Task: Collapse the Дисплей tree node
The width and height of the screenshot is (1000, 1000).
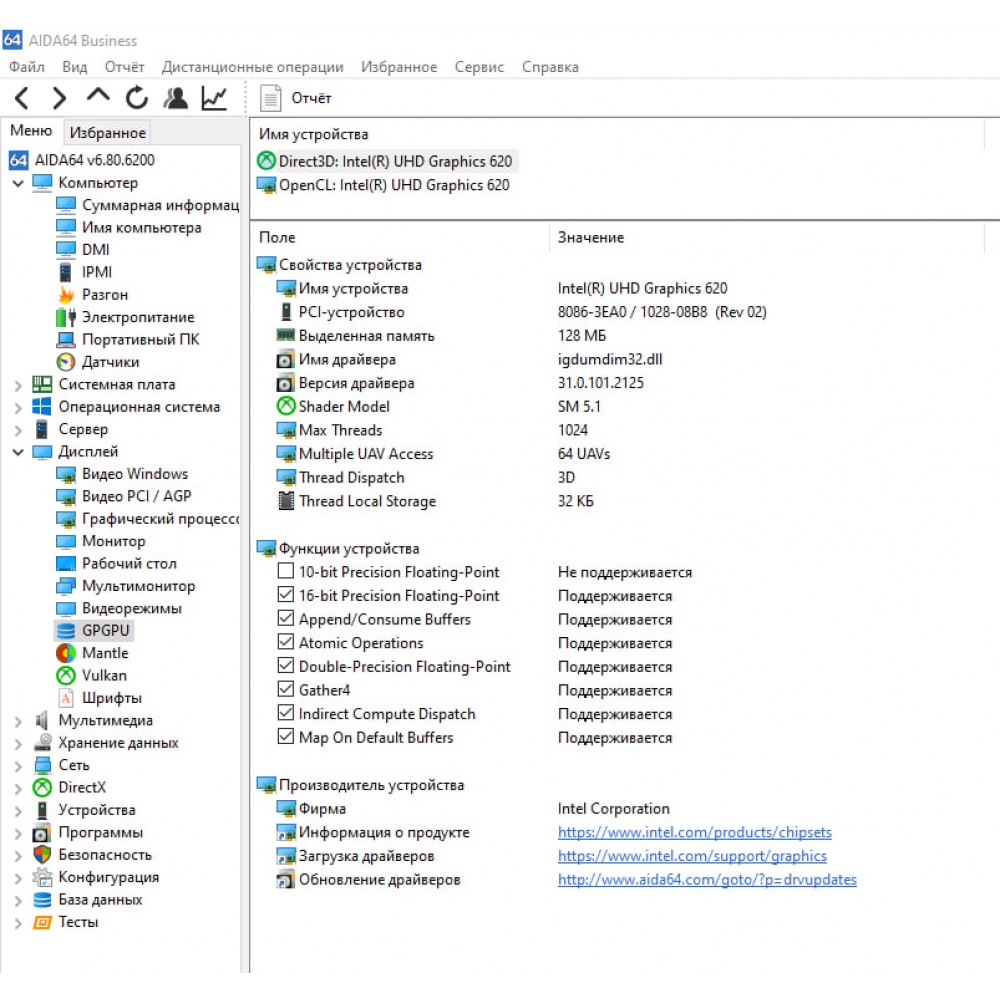Action: click(x=18, y=452)
